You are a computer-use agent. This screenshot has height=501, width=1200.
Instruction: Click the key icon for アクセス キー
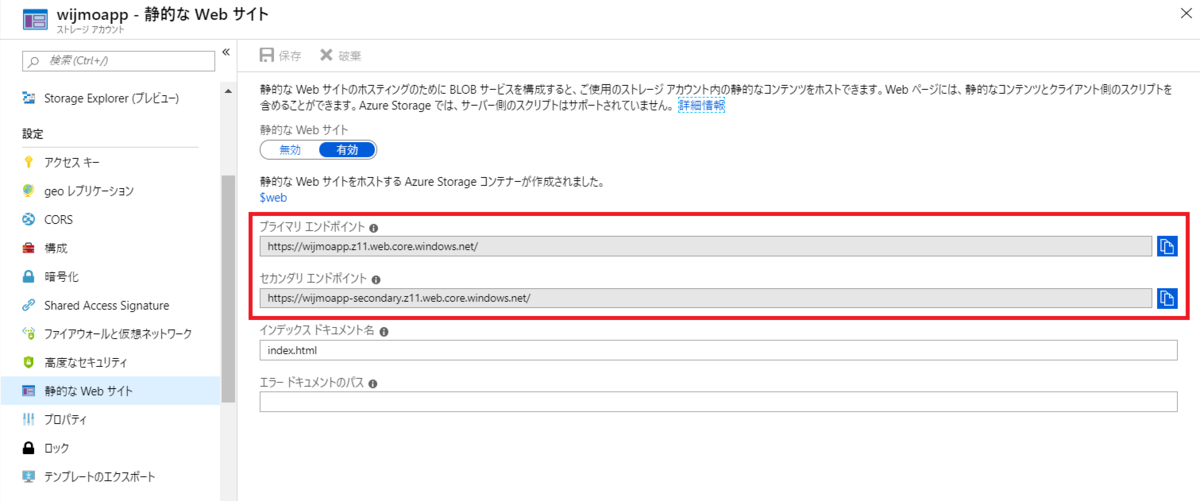pyautogui.click(x=28, y=162)
